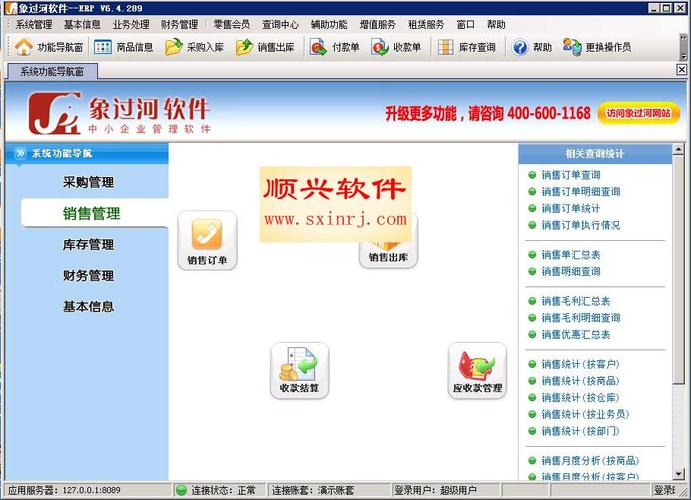Viewport: 691px width, 500px height.
Task: Open the 销售订单统计 link
Action: pos(571,208)
